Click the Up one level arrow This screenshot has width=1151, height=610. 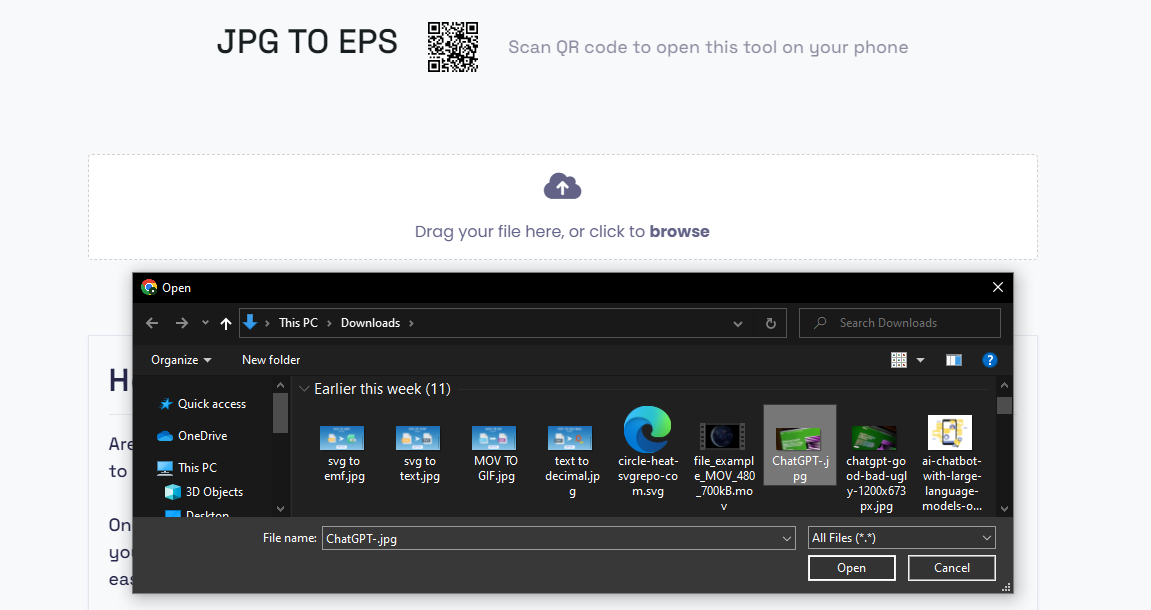click(x=226, y=323)
